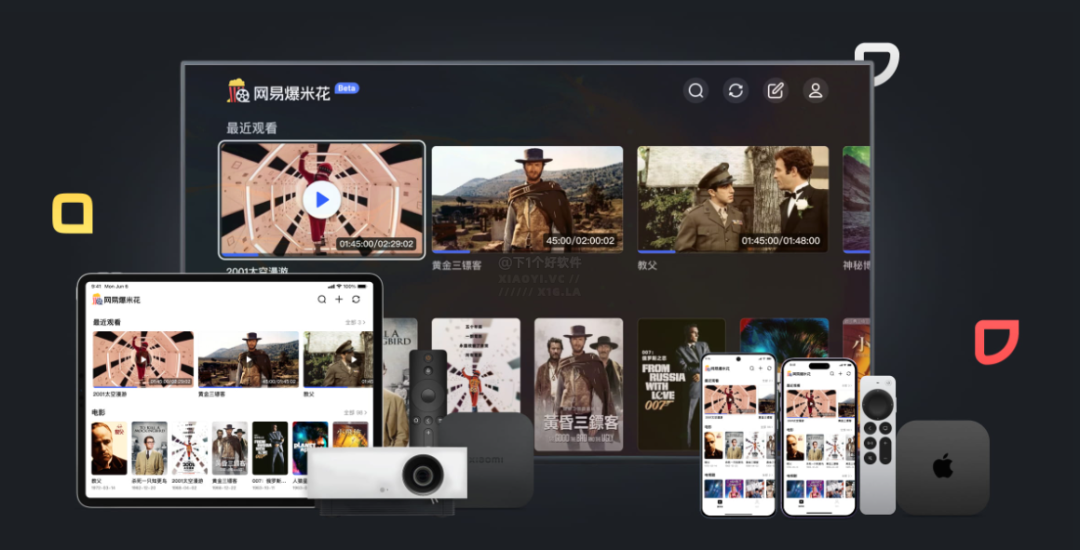The width and height of the screenshot is (1080, 550).
Task: Open the 007 movie poster on the tablet
Action: (270, 448)
